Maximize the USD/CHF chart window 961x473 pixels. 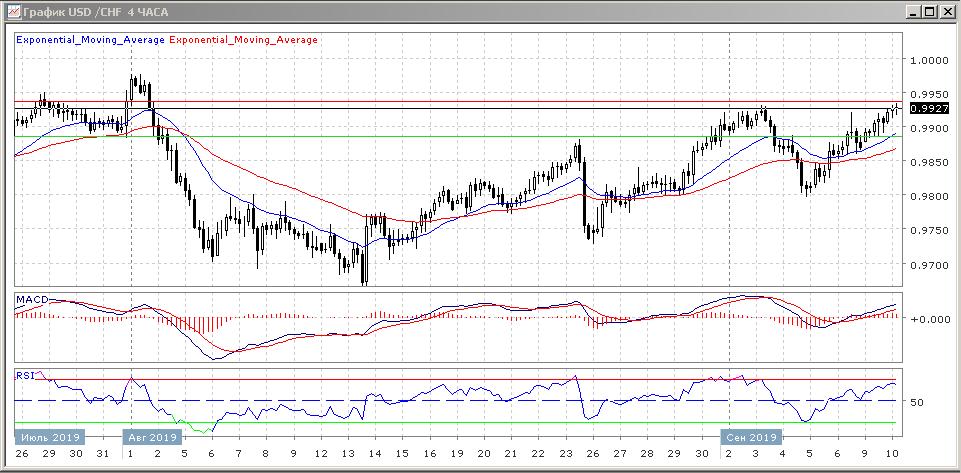click(930, 11)
